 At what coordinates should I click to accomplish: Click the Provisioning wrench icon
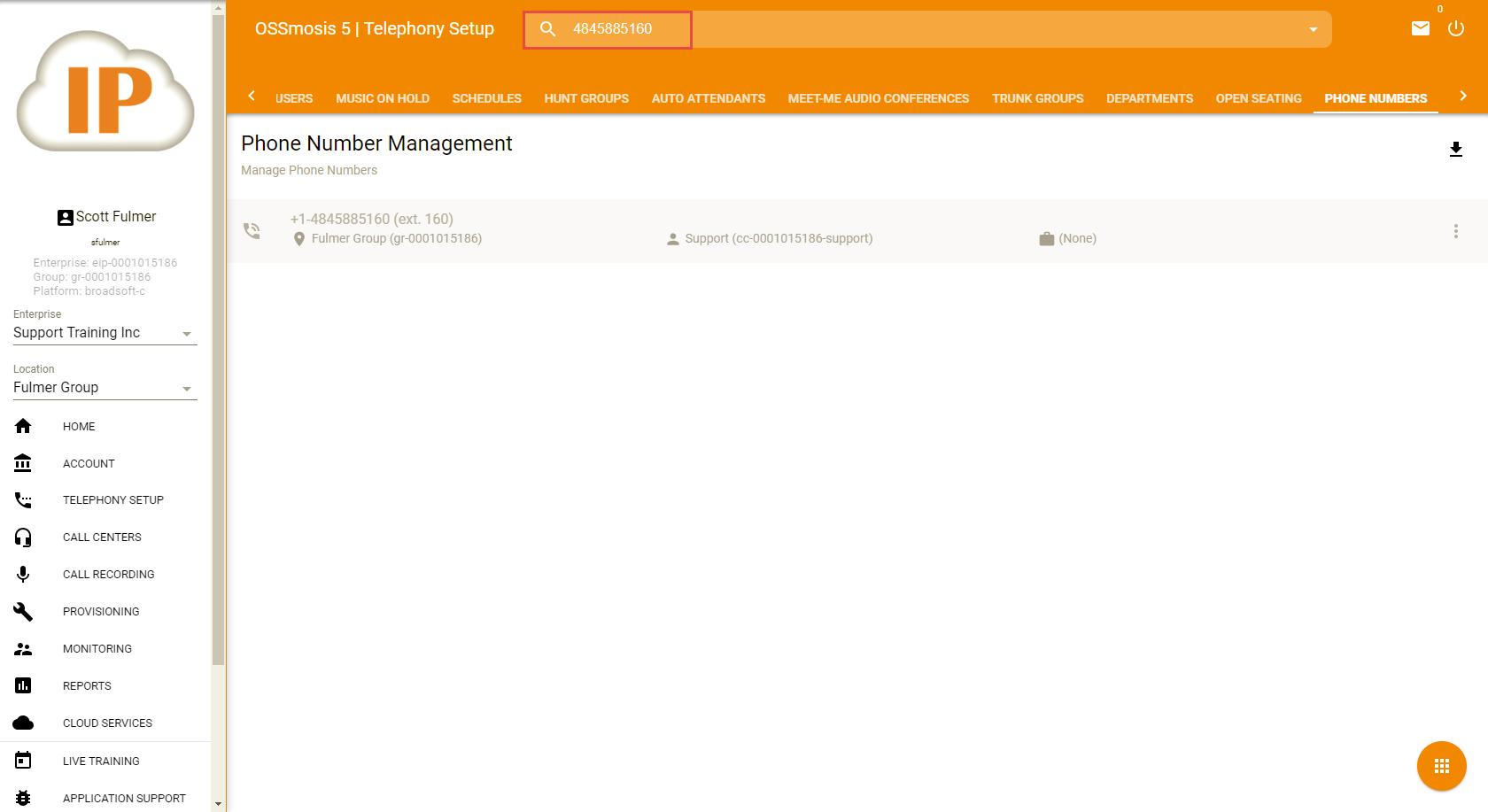coord(23,612)
